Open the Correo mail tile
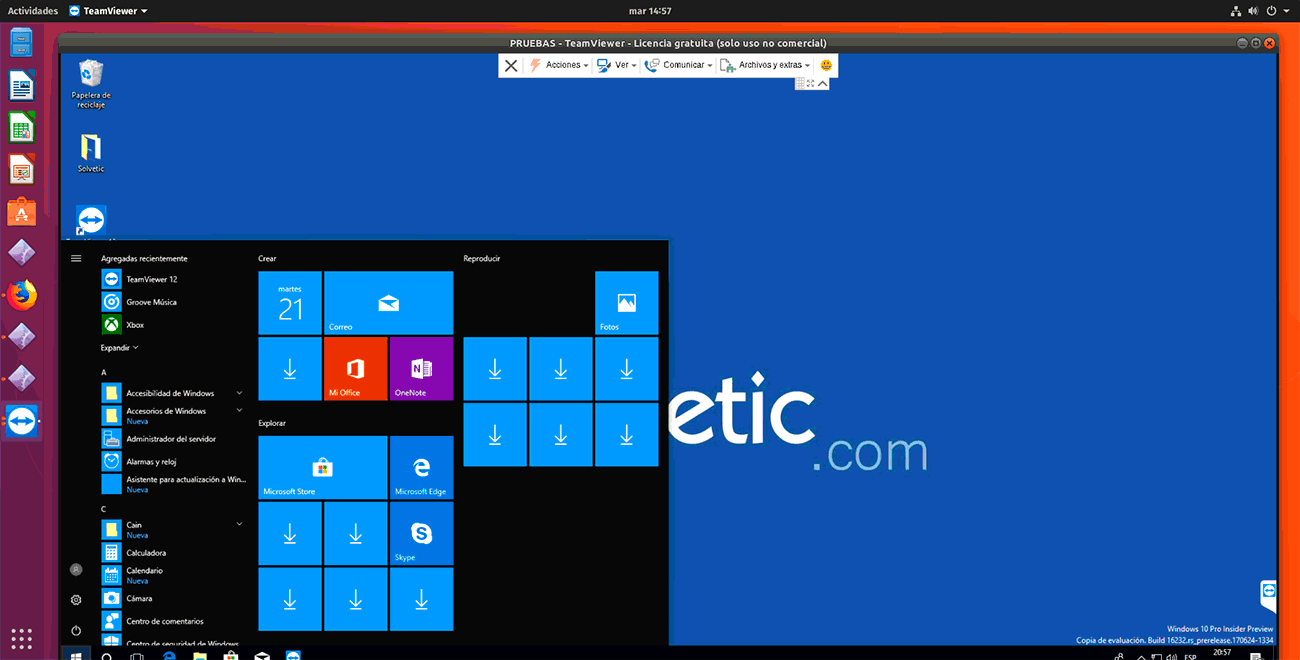1300x660 pixels. 388,303
